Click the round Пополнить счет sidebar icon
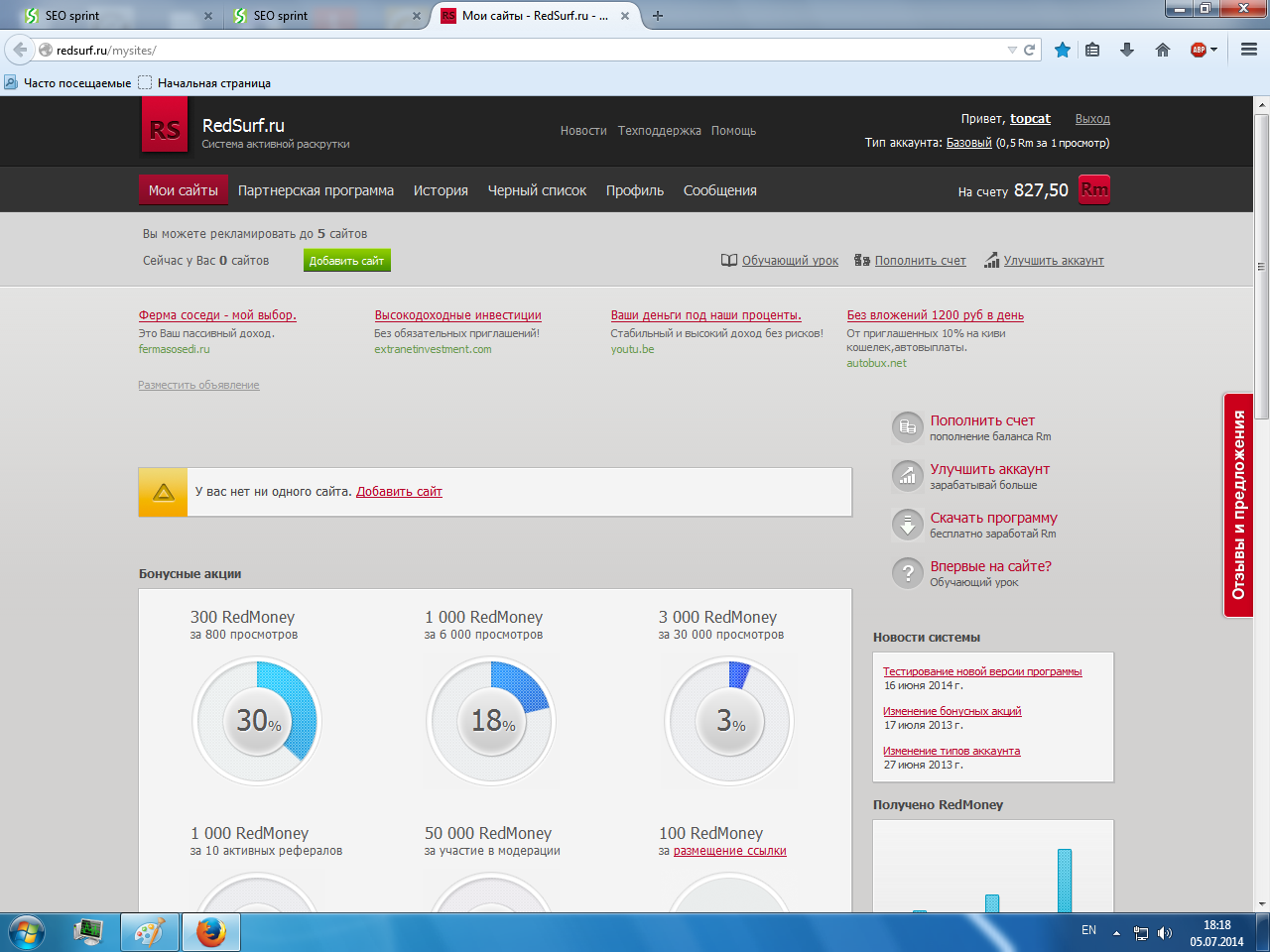The height and width of the screenshot is (952, 1270). point(907,427)
